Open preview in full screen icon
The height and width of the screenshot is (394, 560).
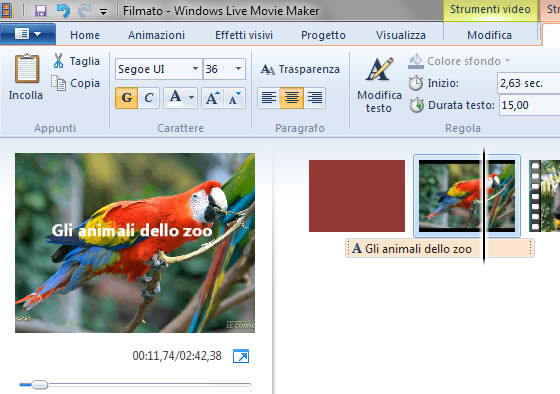click(x=241, y=356)
